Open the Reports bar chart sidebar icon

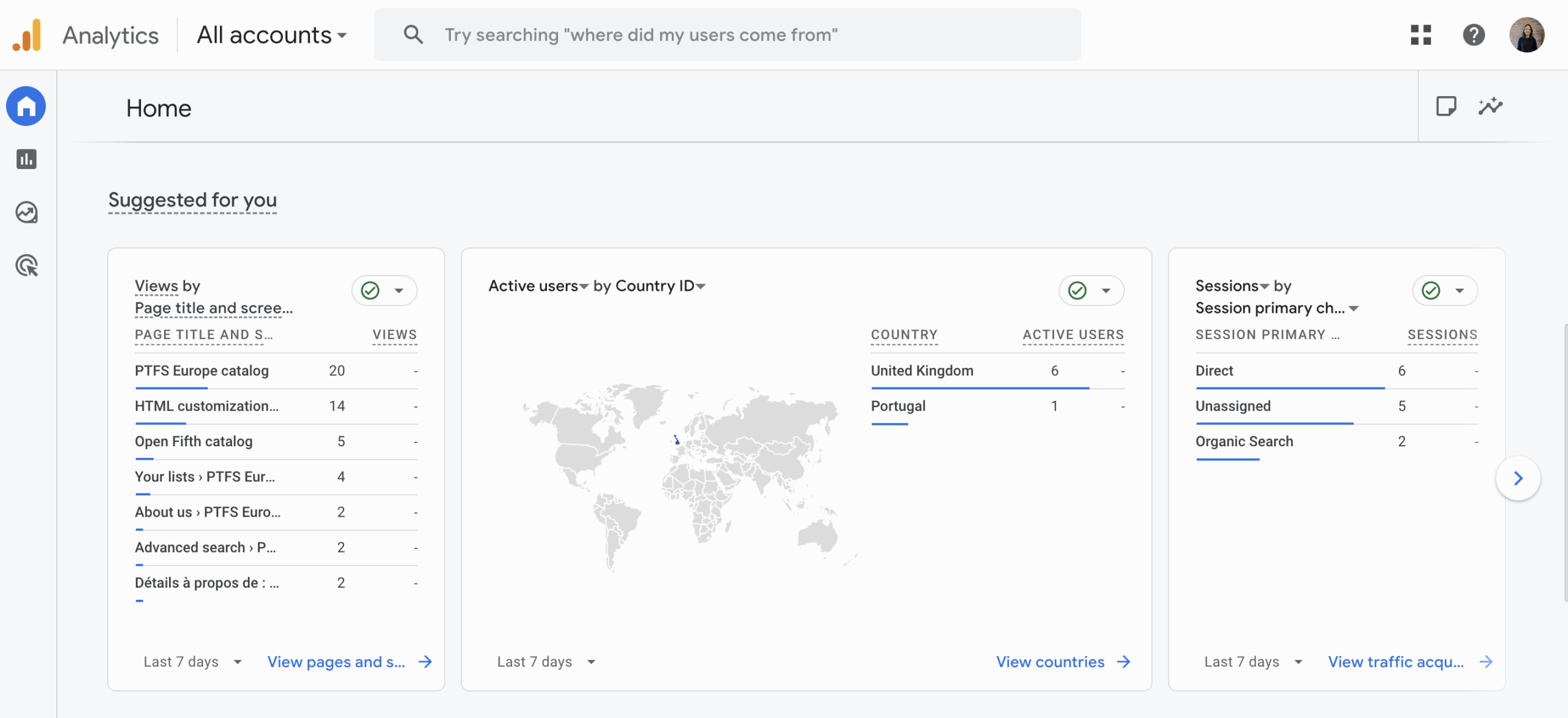coord(26,159)
